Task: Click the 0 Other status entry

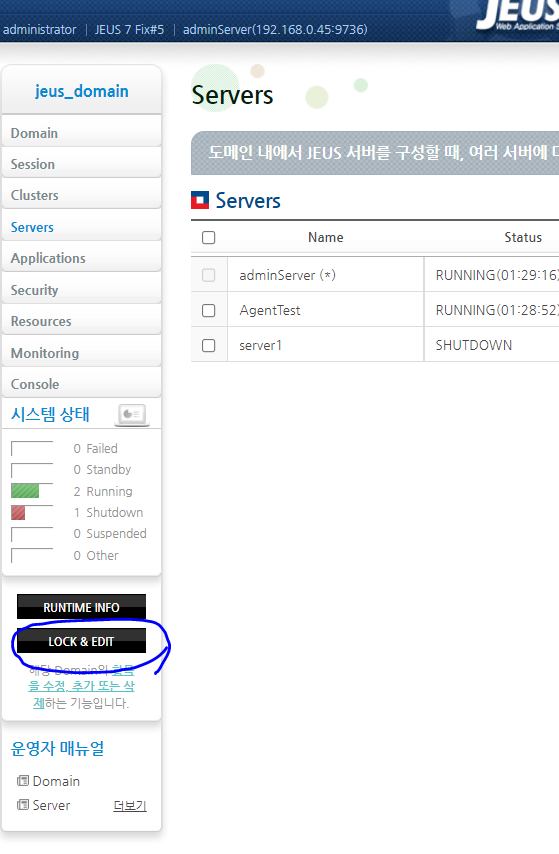Action: pos(96,556)
